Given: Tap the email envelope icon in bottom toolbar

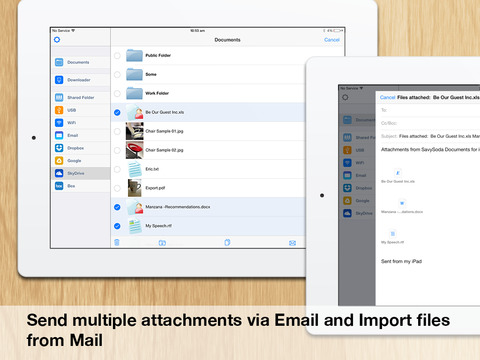Looking at the screenshot, I should point(292,243).
